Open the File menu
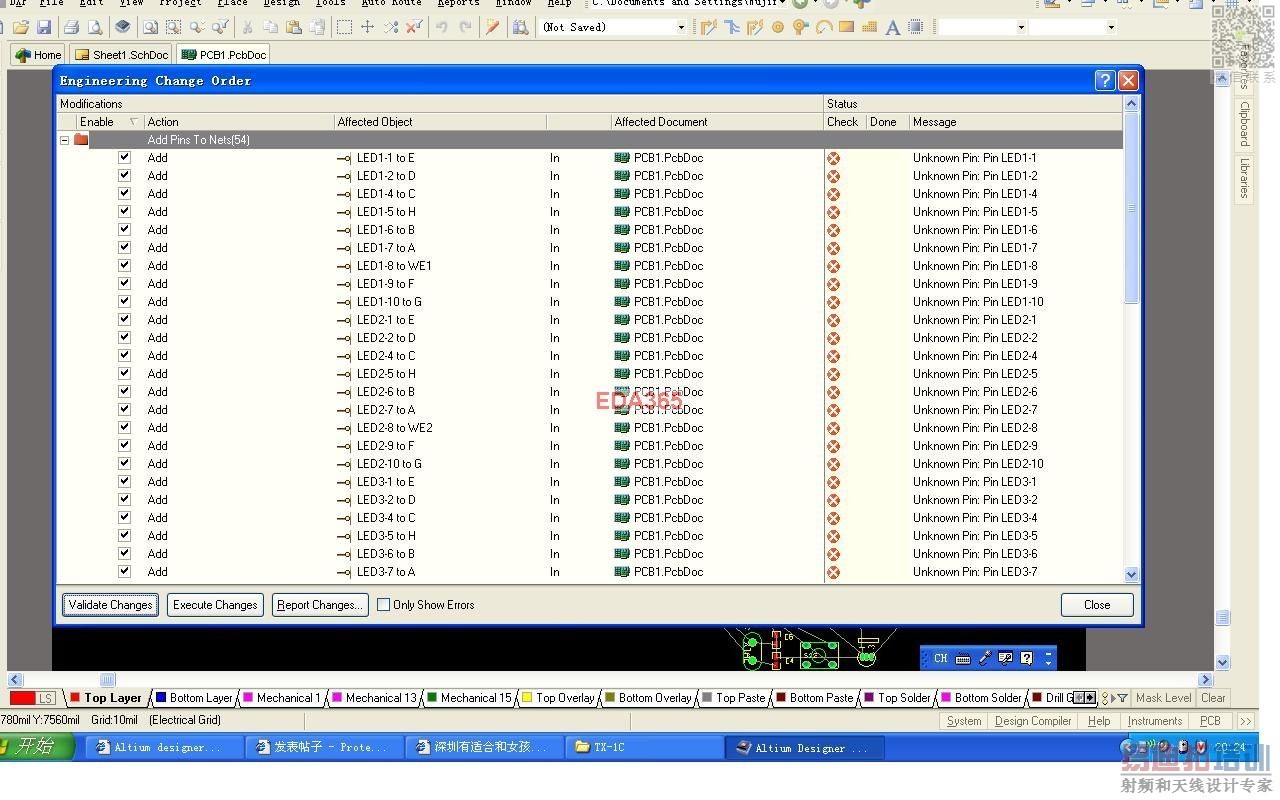The width and height of the screenshot is (1280, 800). pyautogui.click(x=51, y=4)
